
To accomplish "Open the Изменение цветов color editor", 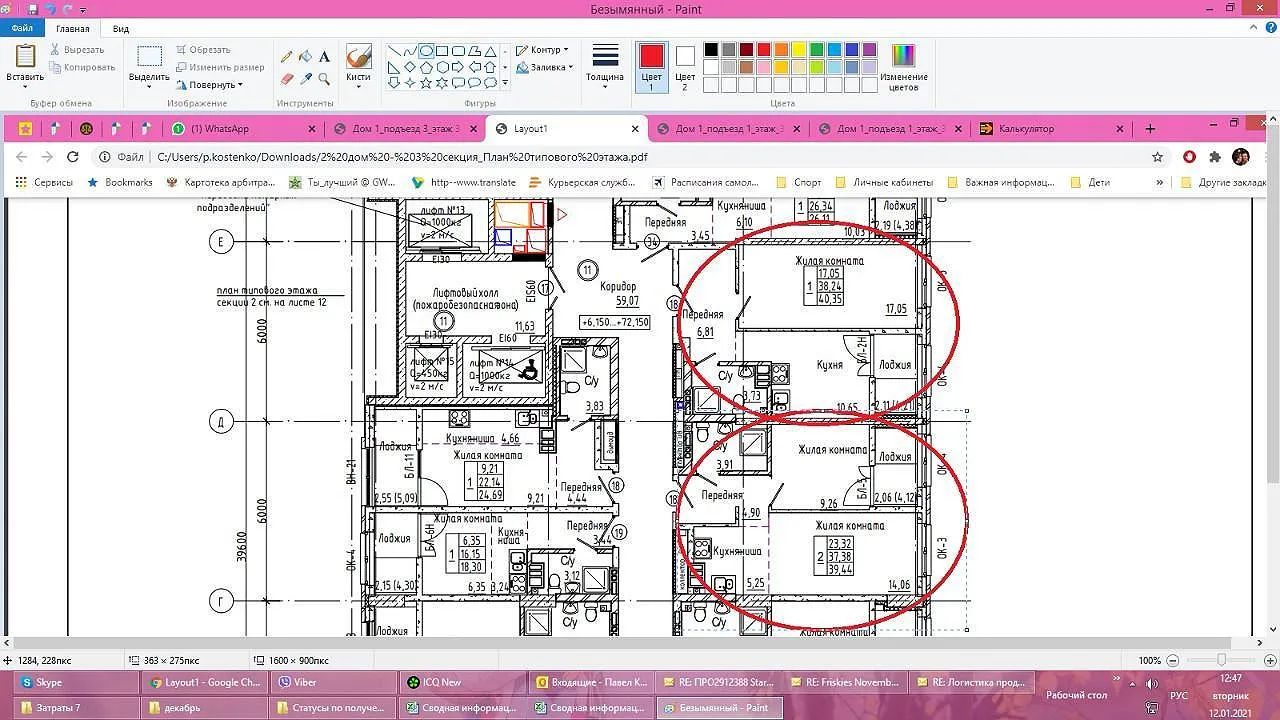I will coord(903,67).
